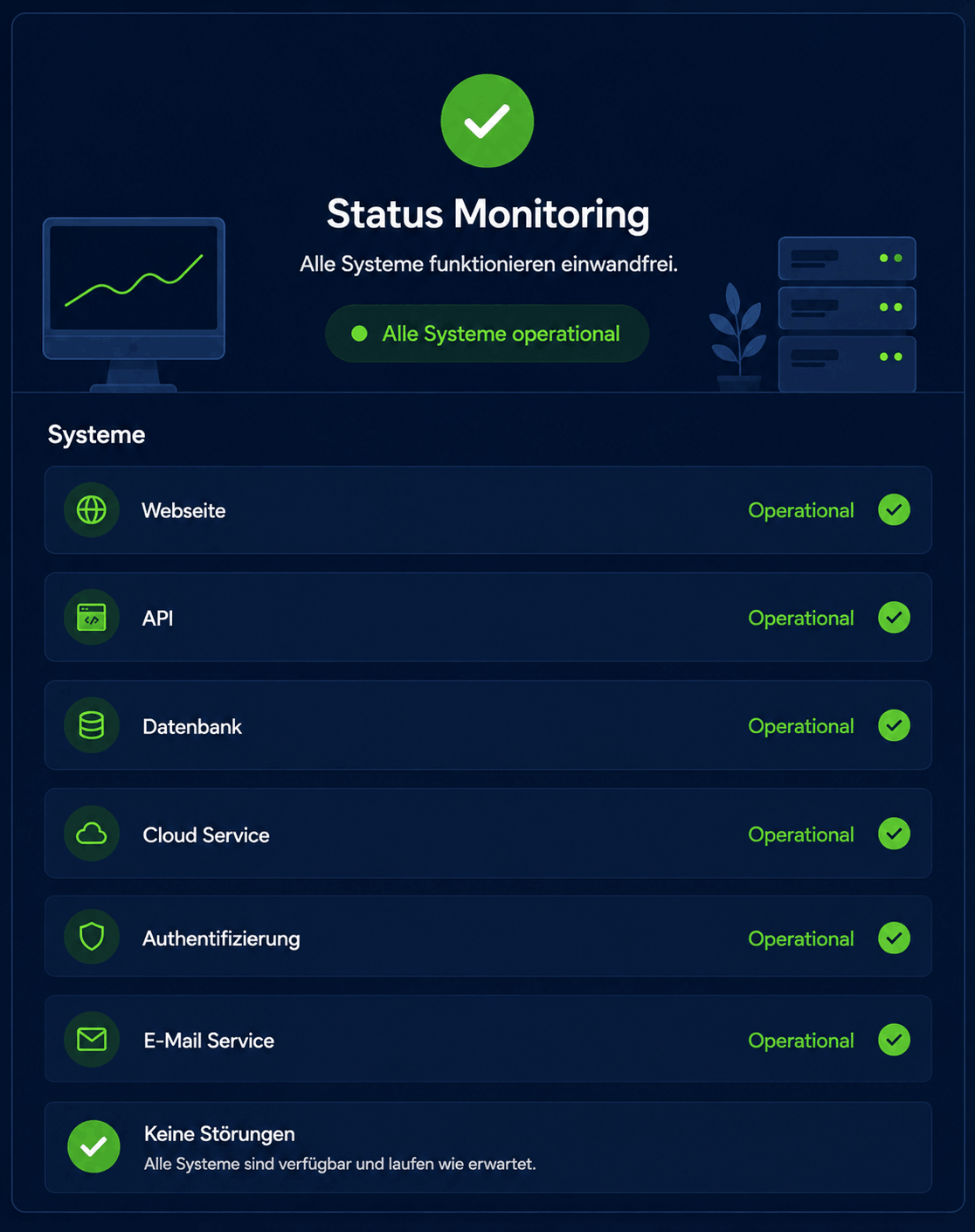Click "Alle Systeme funktionieren einwandfrei." subtitle

click(x=488, y=264)
